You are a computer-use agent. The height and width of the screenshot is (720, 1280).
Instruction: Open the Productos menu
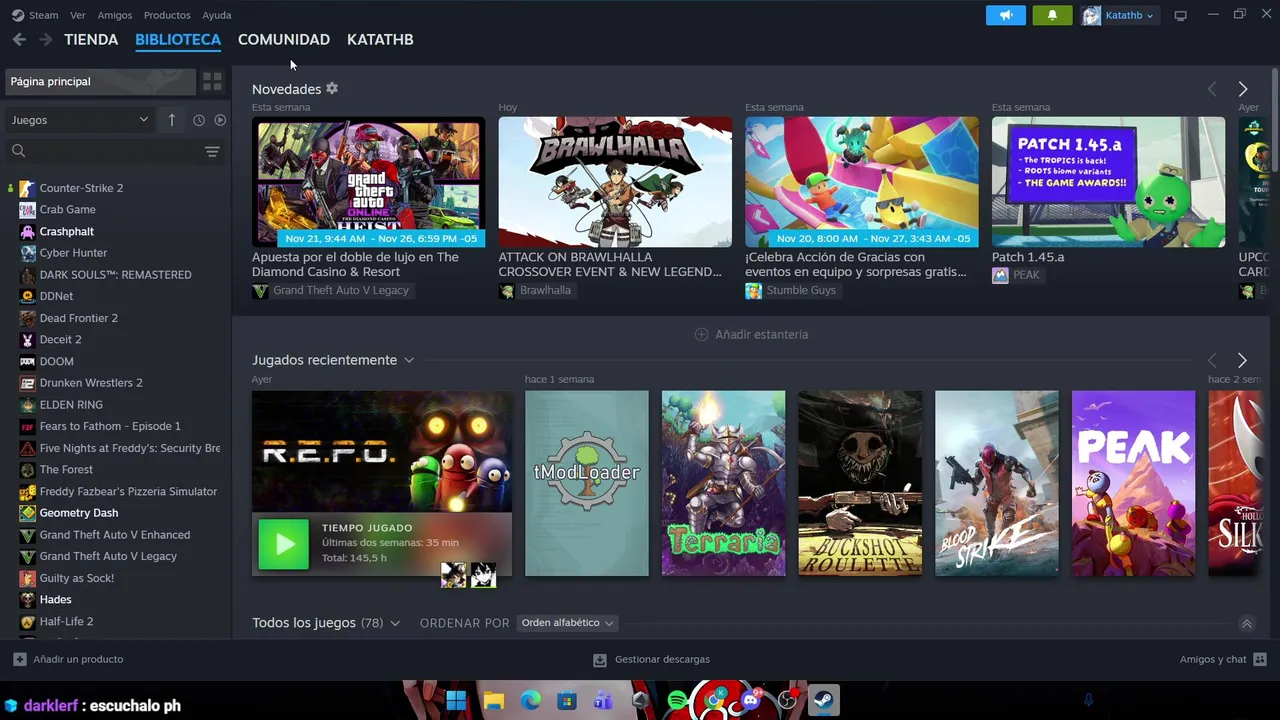tap(167, 15)
